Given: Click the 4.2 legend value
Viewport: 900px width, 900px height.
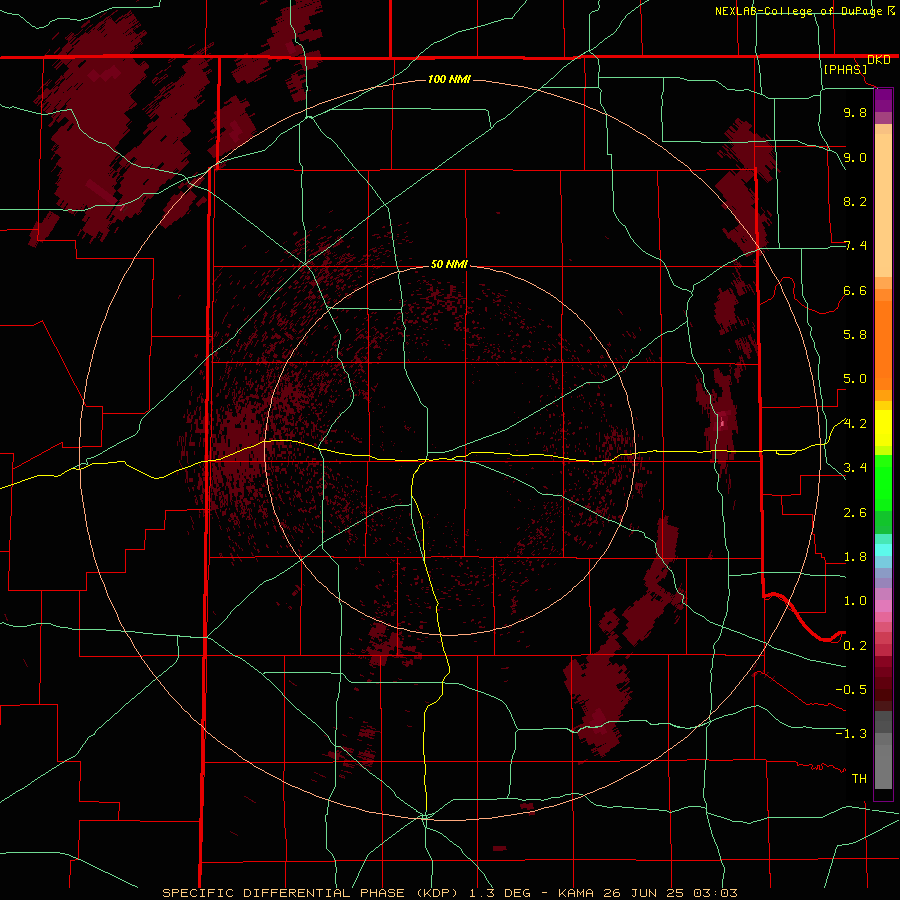Looking at the screenshot, I should coord(855,424).
